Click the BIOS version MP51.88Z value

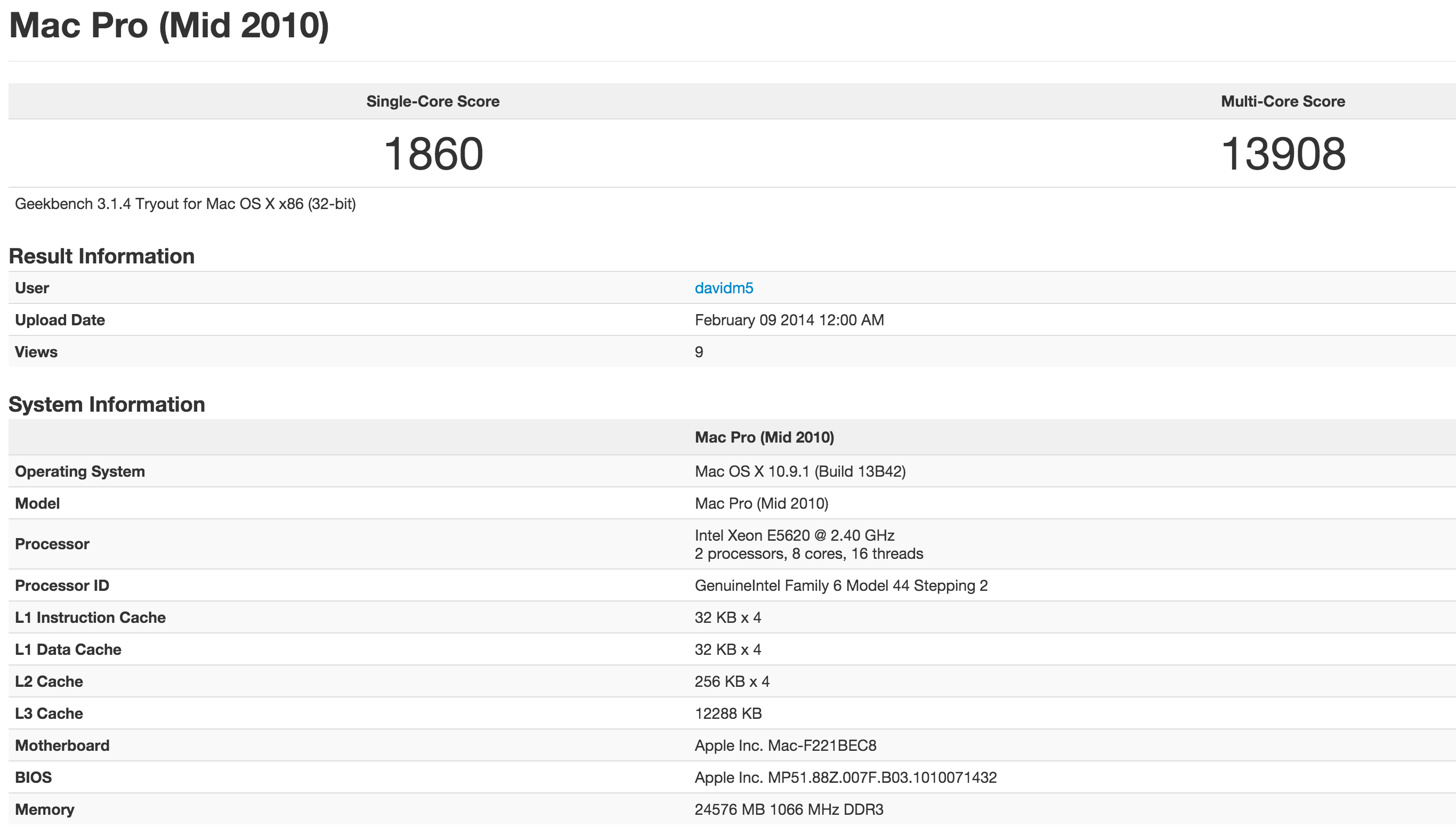[845, 778]
